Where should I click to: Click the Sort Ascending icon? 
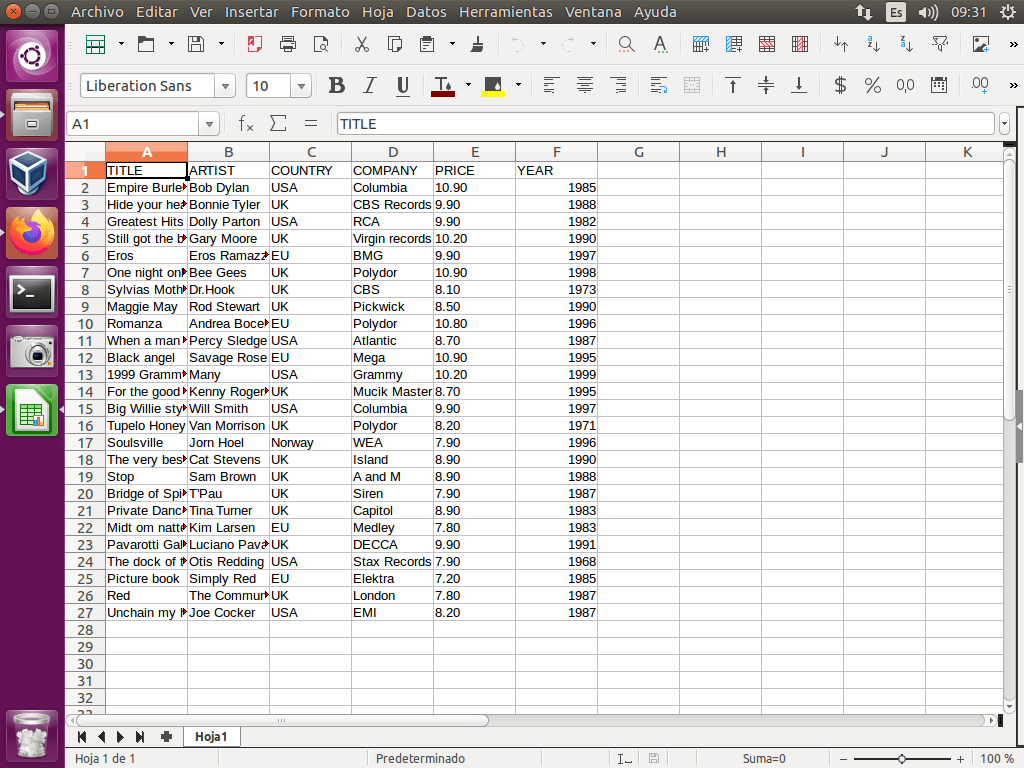click(x=874, y=44)
